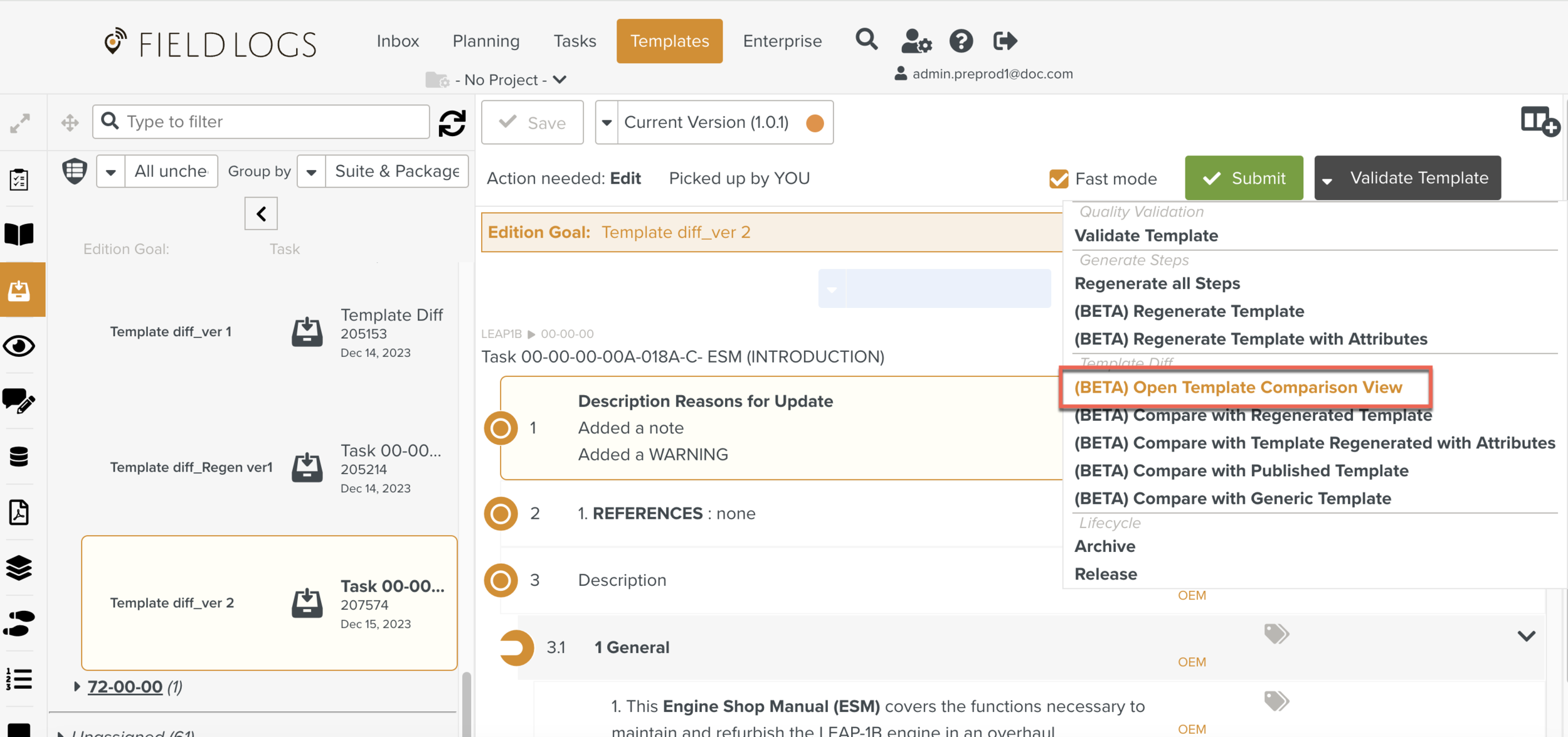Open user settings icon in header
The height and width of the screenshot is (737, 1568).
(x=916, y=41)
